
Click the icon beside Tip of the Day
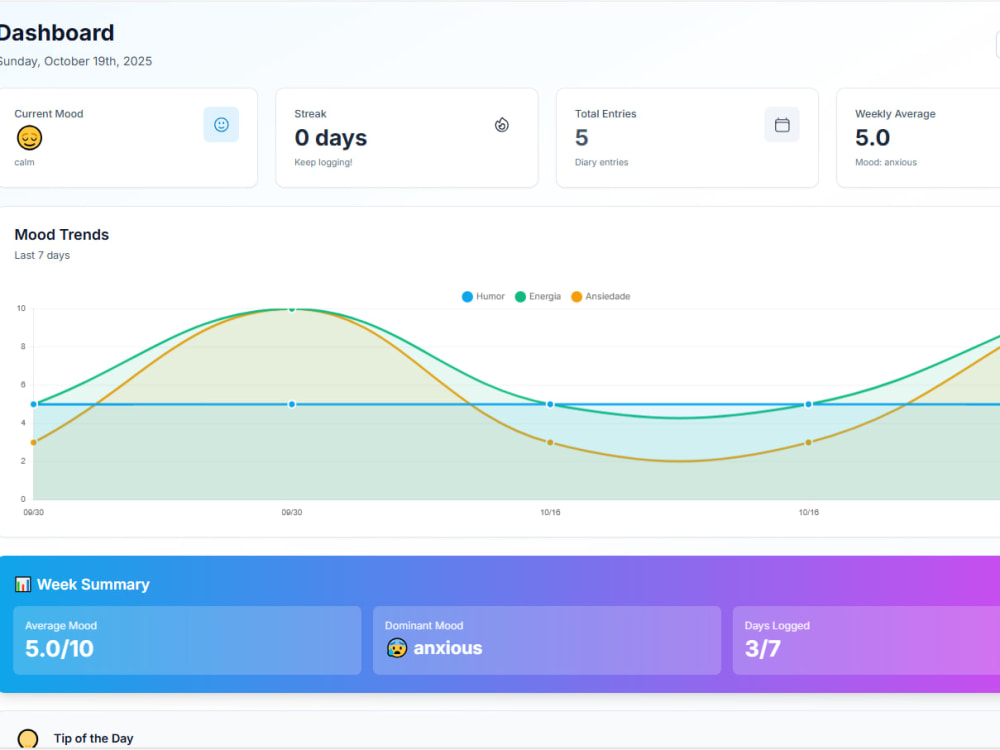coord(28,739)
